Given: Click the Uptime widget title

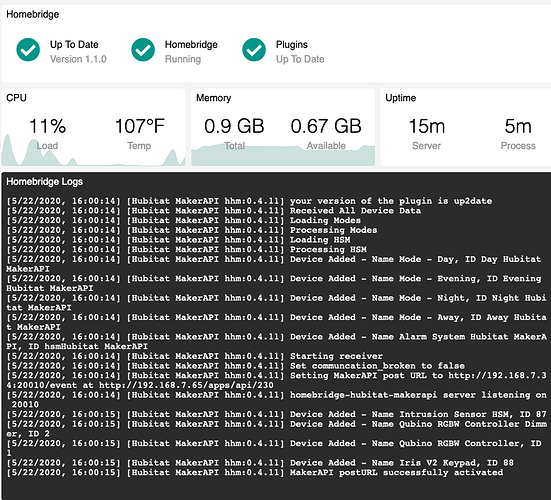Looking at the screenshot, I should pos(401,98).
